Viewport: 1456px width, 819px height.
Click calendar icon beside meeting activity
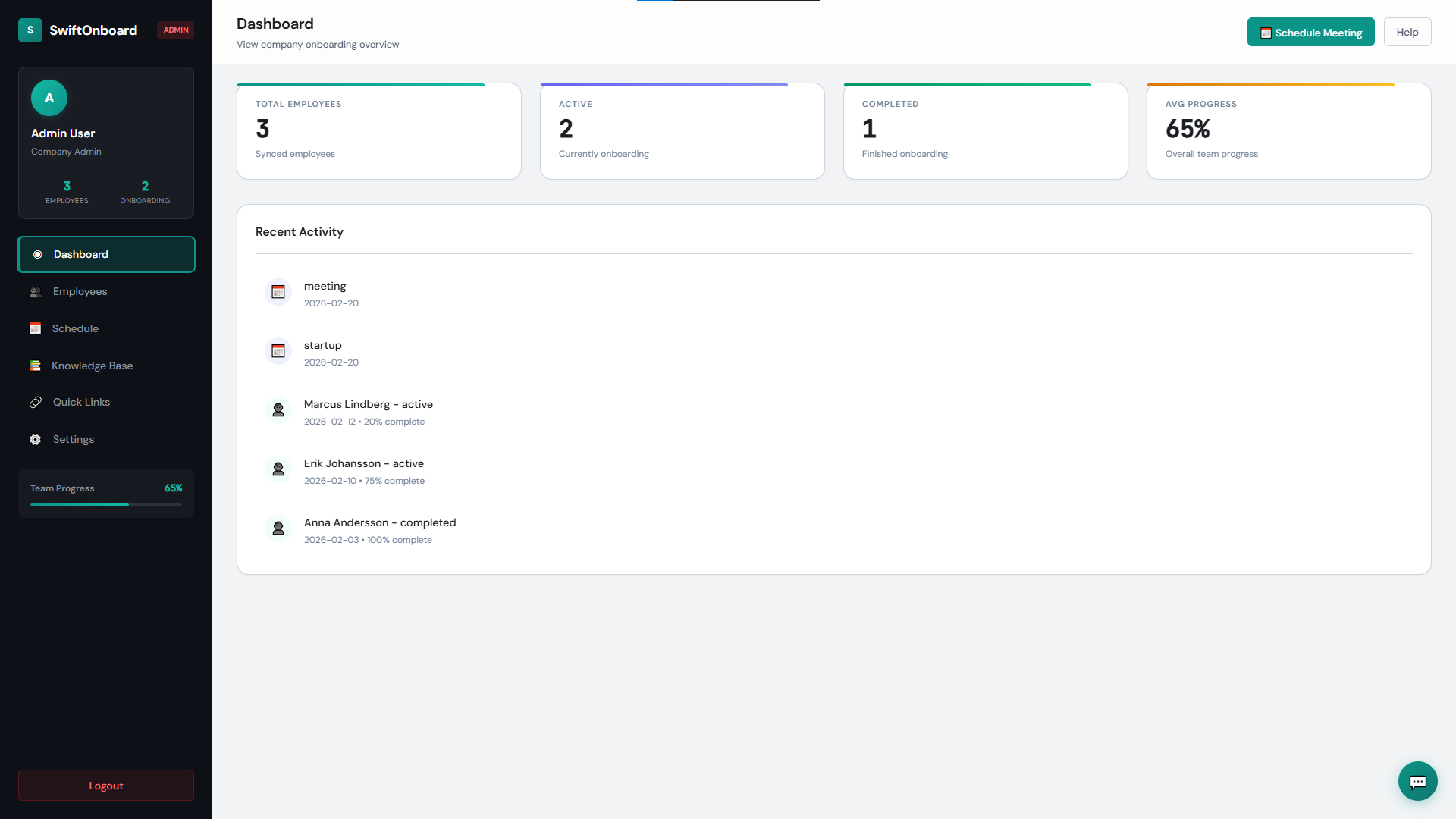(278, 292)
